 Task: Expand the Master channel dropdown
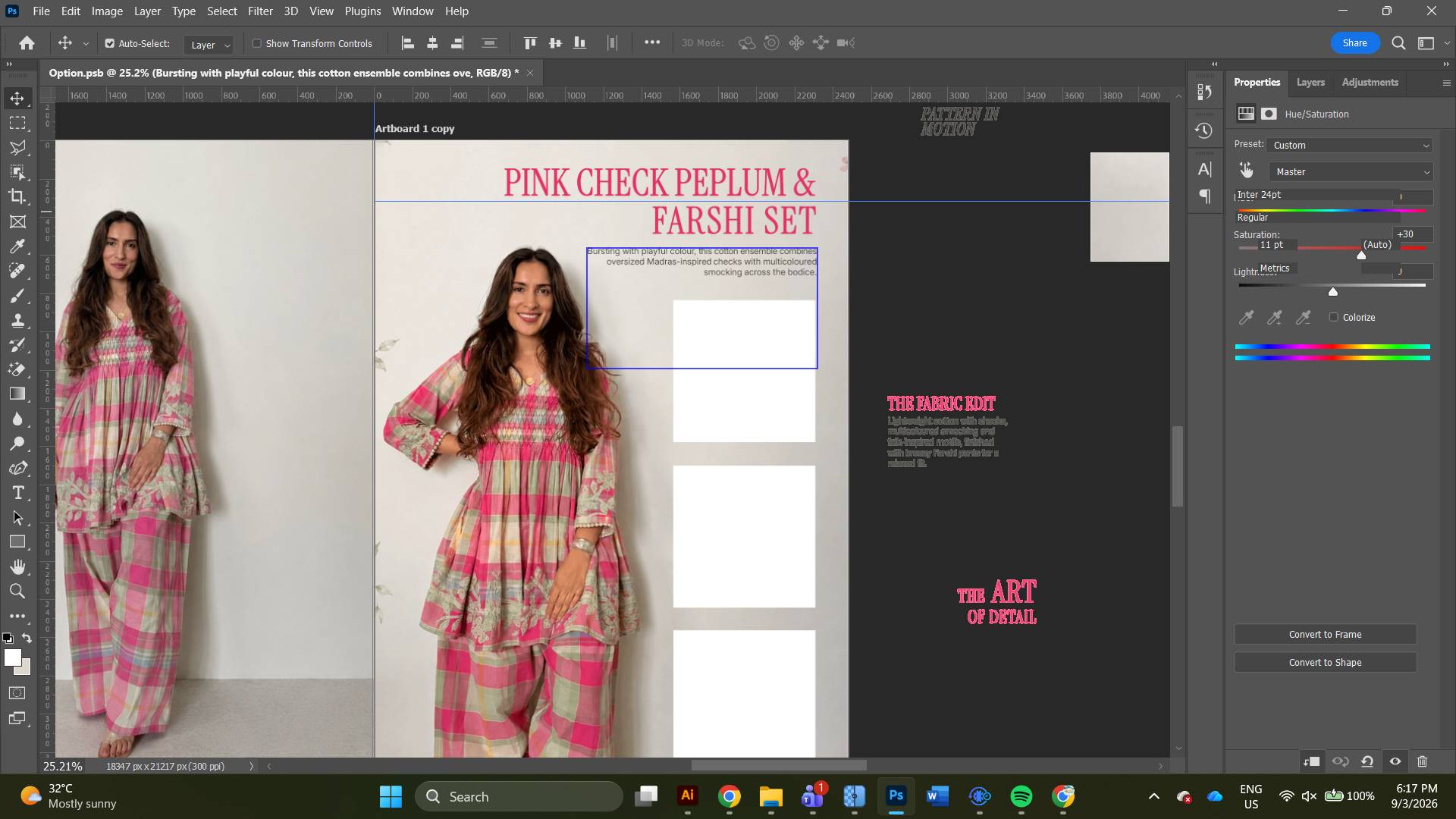1351,172
